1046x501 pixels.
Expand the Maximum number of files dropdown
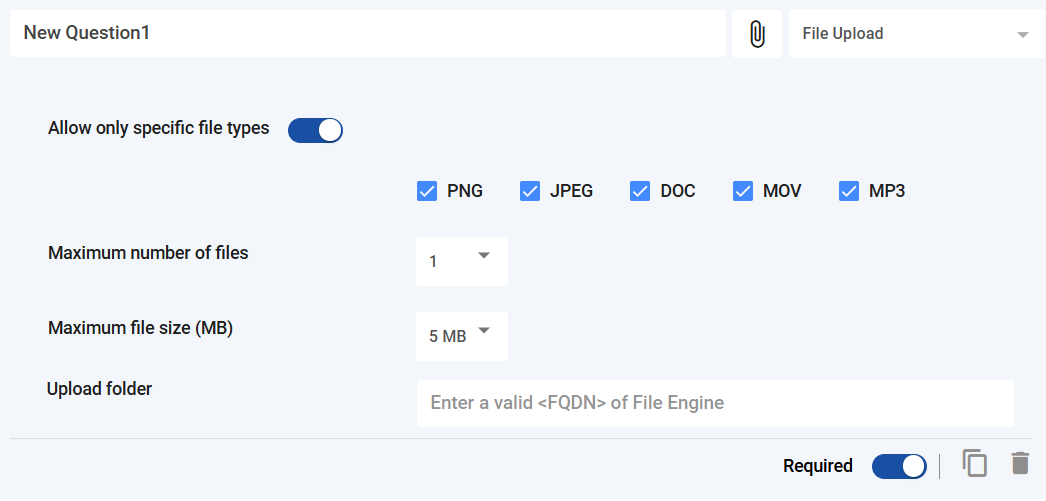pyautogui.click(x=461, y=261)
